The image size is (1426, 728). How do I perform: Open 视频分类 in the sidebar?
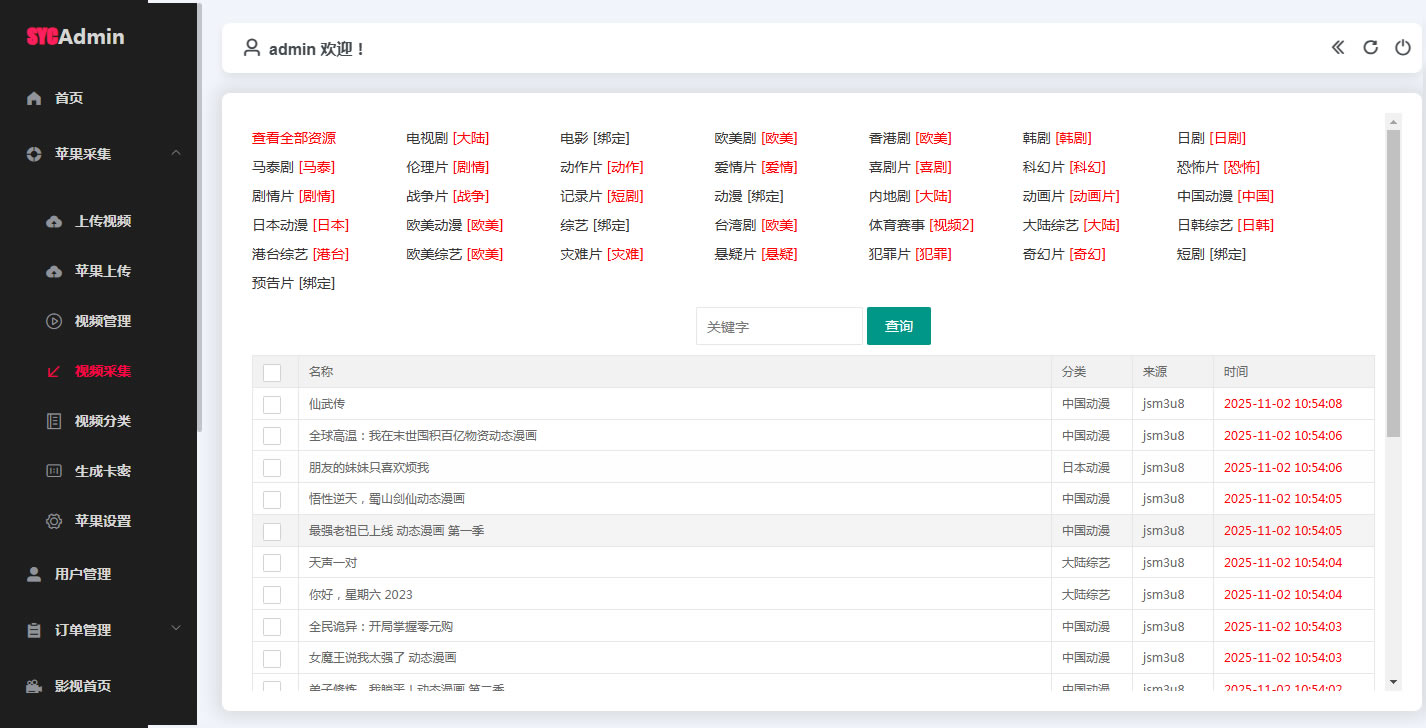coord(102,421)
